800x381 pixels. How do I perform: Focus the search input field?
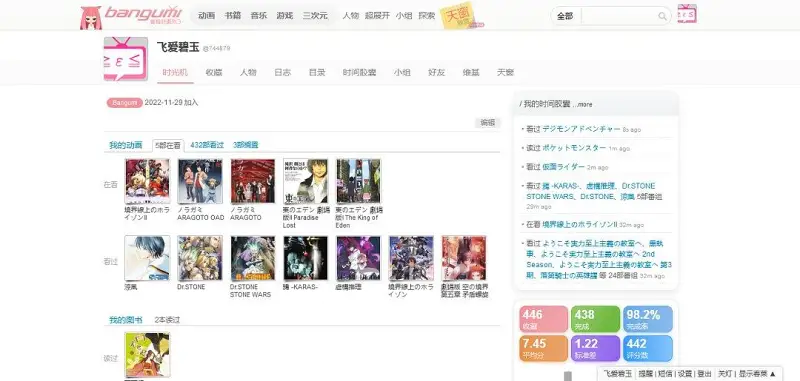pos(618,16)
